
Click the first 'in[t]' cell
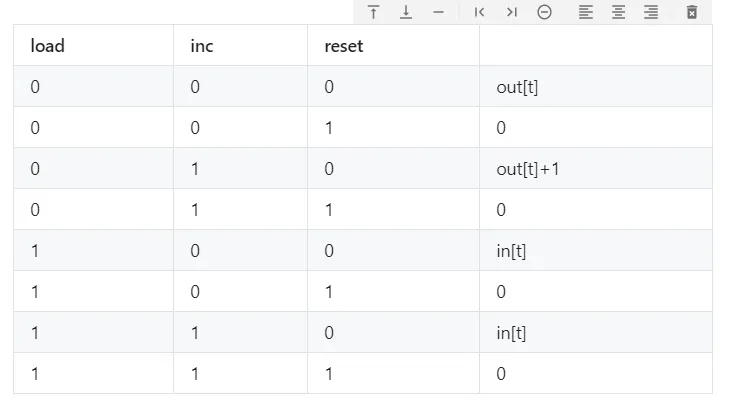pyautogui.click(x=595, y=251)
